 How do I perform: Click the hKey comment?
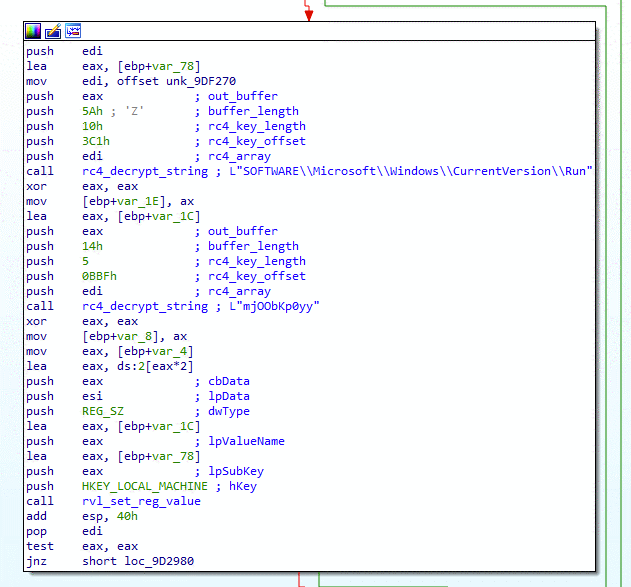click(x=243, y=486)
